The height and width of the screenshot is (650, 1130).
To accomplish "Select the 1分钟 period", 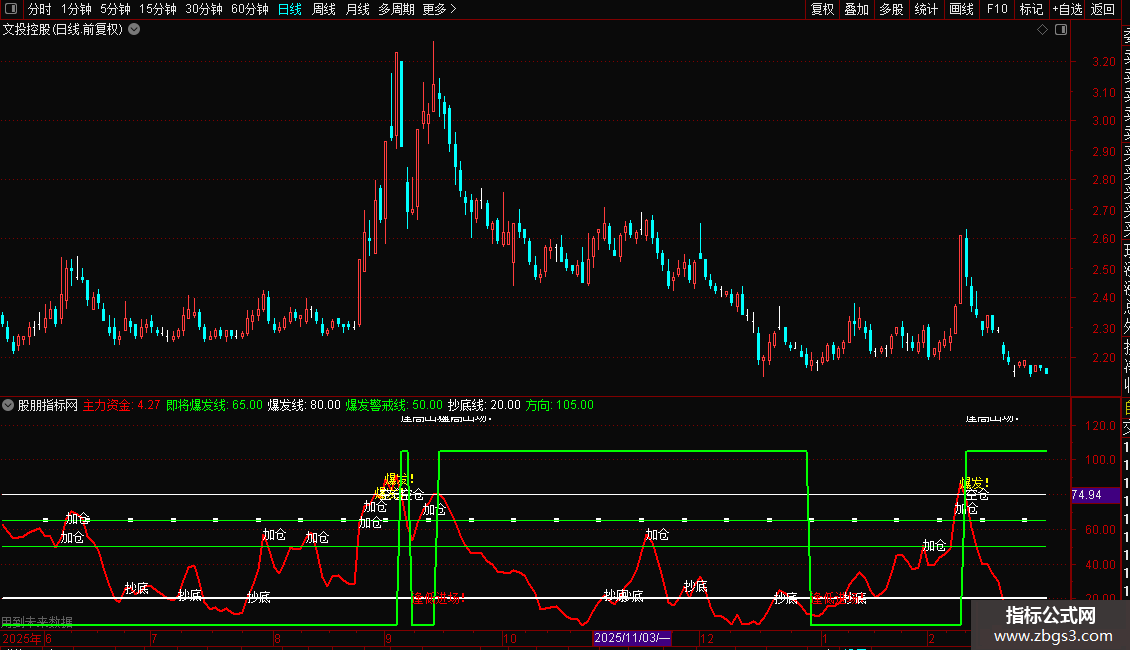I will pos(76,9).
